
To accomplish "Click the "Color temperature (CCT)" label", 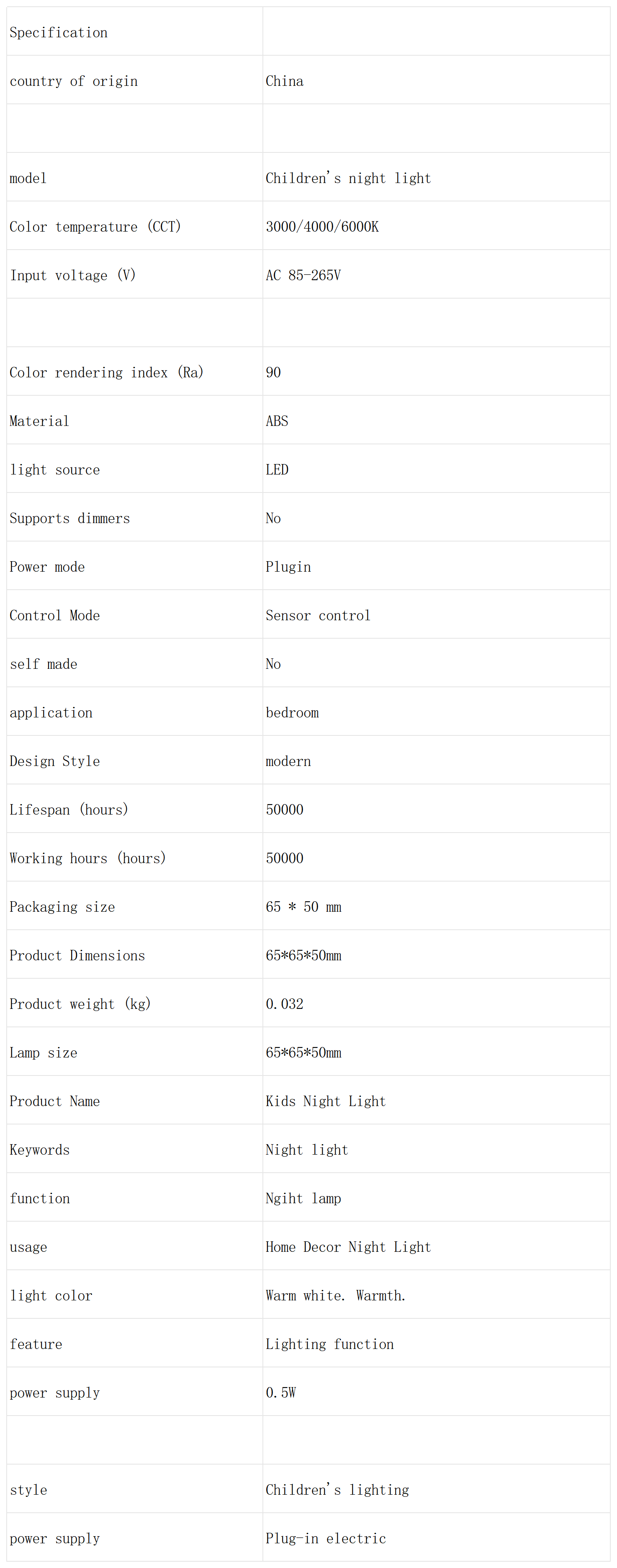I will tap(95, 227).
